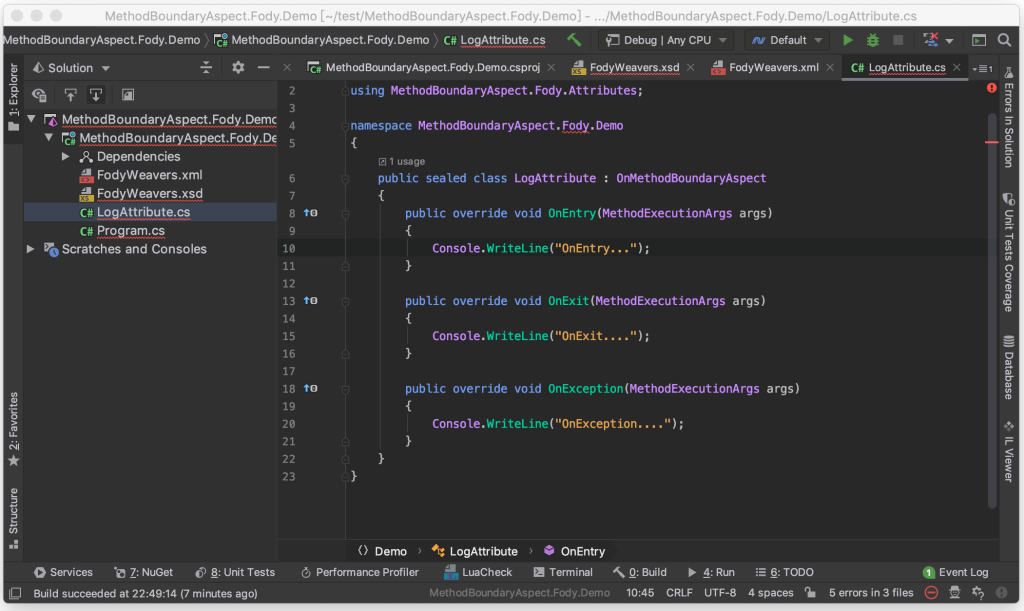Expand the Dependencies node
This screenshot has height=611, width=1024.
coord(66,157)
